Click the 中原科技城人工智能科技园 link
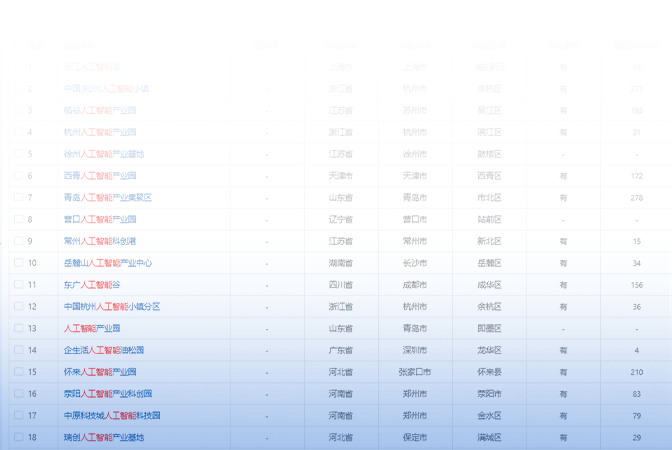The height and width of the screenshot is (450, 672). point(112,416)
